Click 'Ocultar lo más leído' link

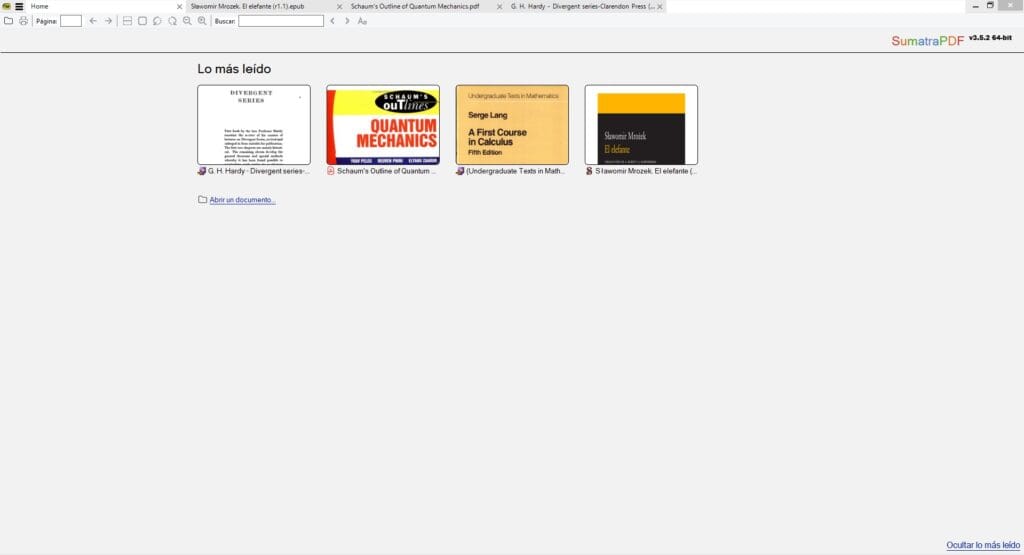point(983,545)
